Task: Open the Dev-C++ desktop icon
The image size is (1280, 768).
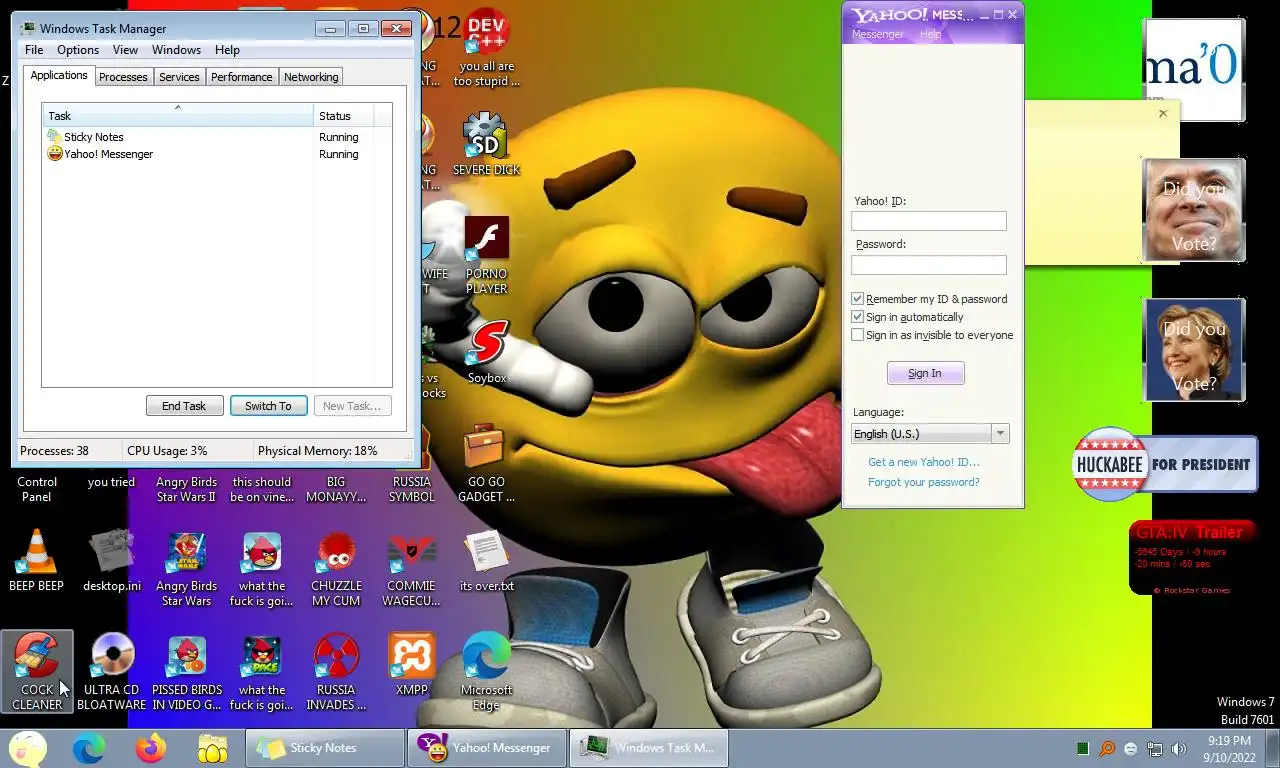Action: coord(486,48)
